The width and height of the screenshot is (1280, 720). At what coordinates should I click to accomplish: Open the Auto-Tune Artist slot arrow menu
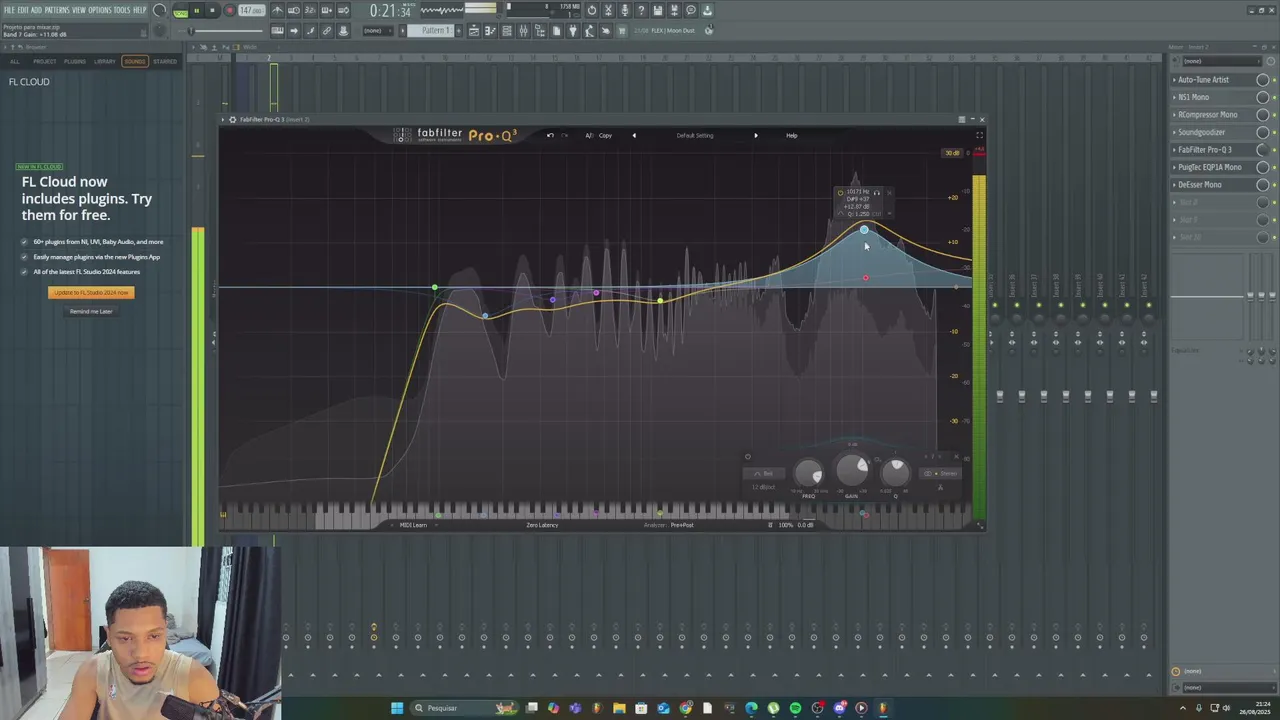[1174, 80]
